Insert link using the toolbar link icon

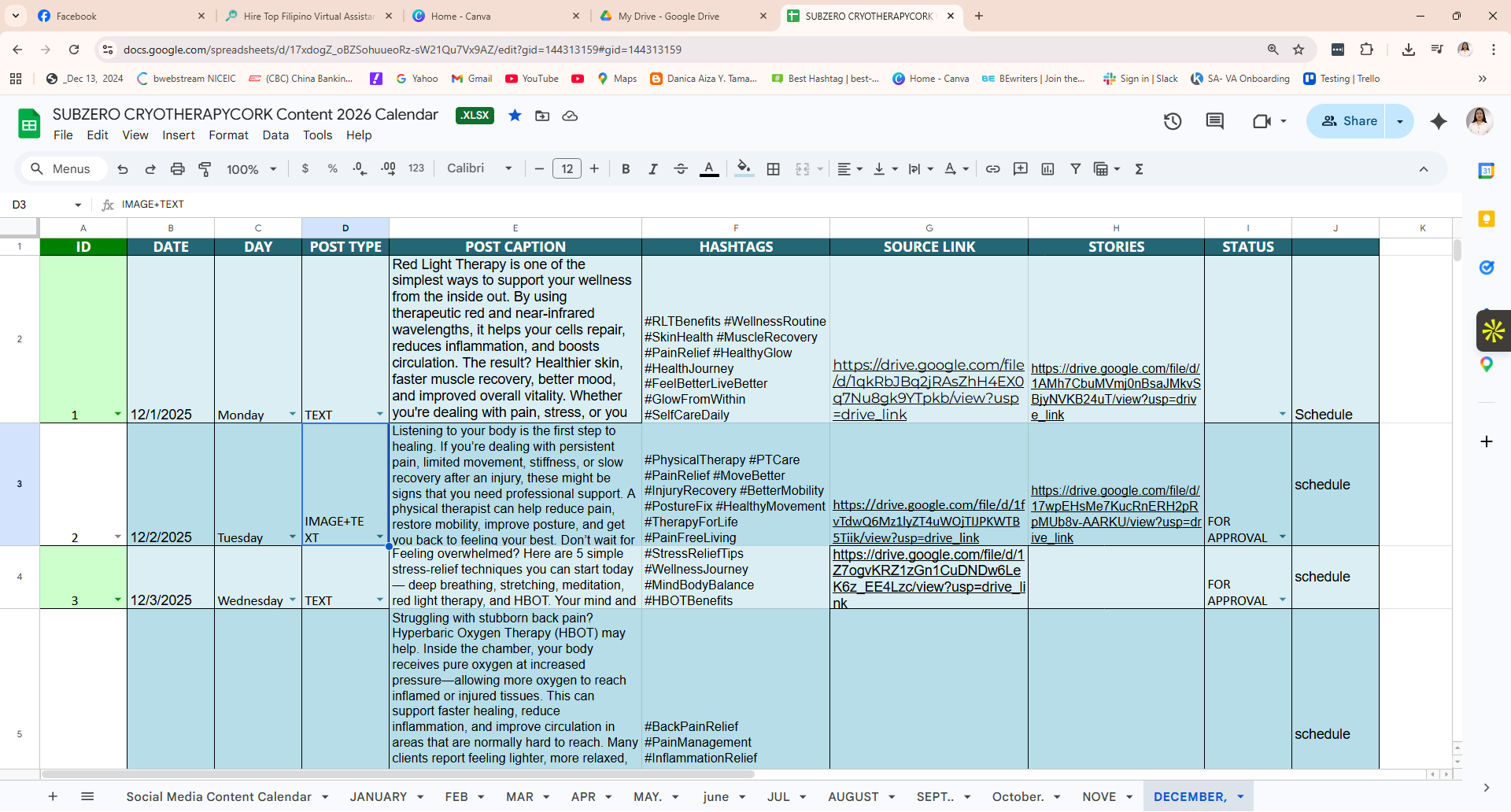pyautogui.click(x=993, y=169)
